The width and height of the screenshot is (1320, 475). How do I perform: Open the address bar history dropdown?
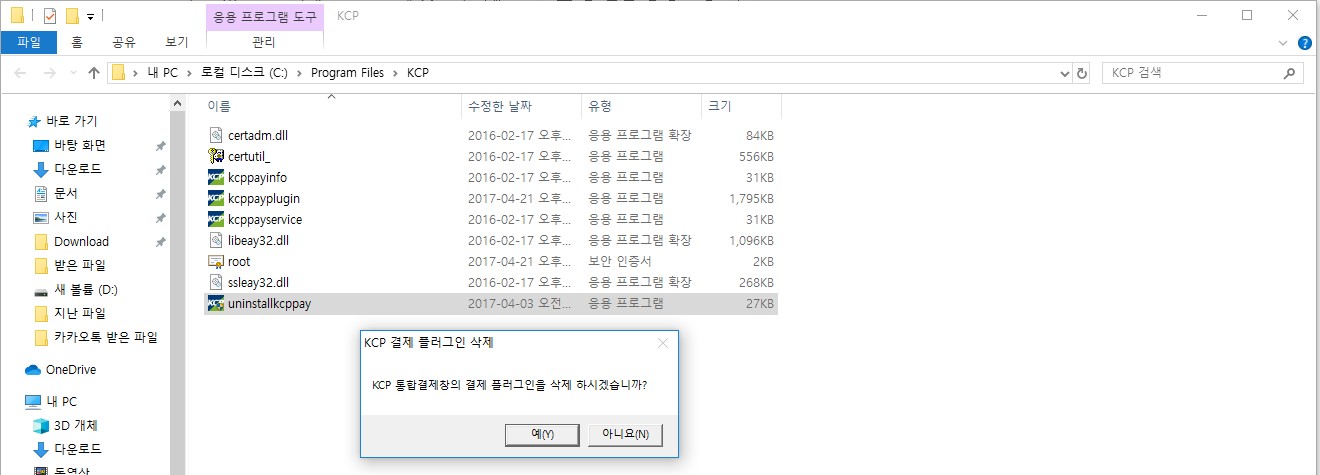coord(1065,73)
